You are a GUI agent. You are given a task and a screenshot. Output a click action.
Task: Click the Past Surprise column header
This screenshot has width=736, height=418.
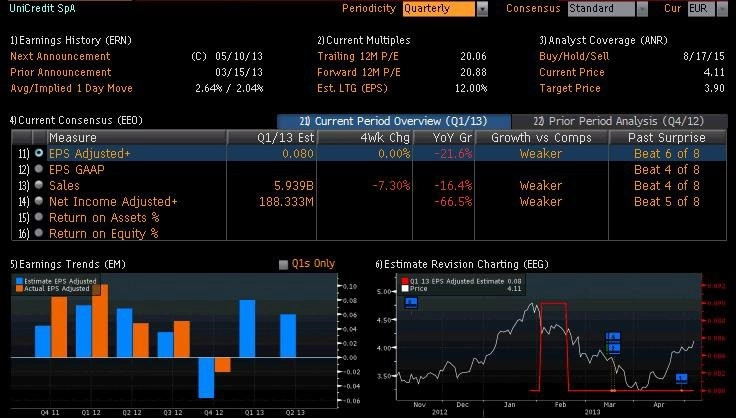[x=667, y=137]
